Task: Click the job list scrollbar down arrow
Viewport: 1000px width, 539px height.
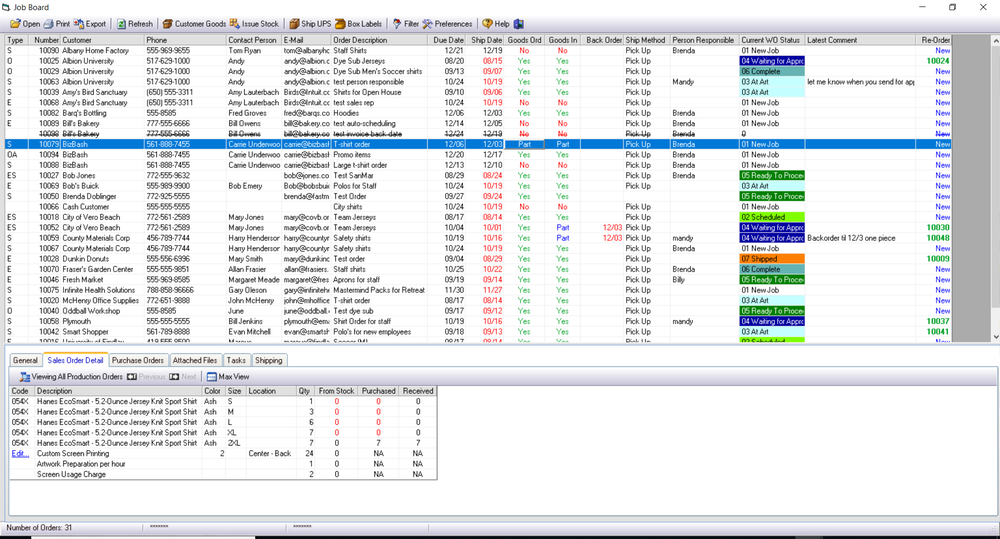Action: [996, 337]
